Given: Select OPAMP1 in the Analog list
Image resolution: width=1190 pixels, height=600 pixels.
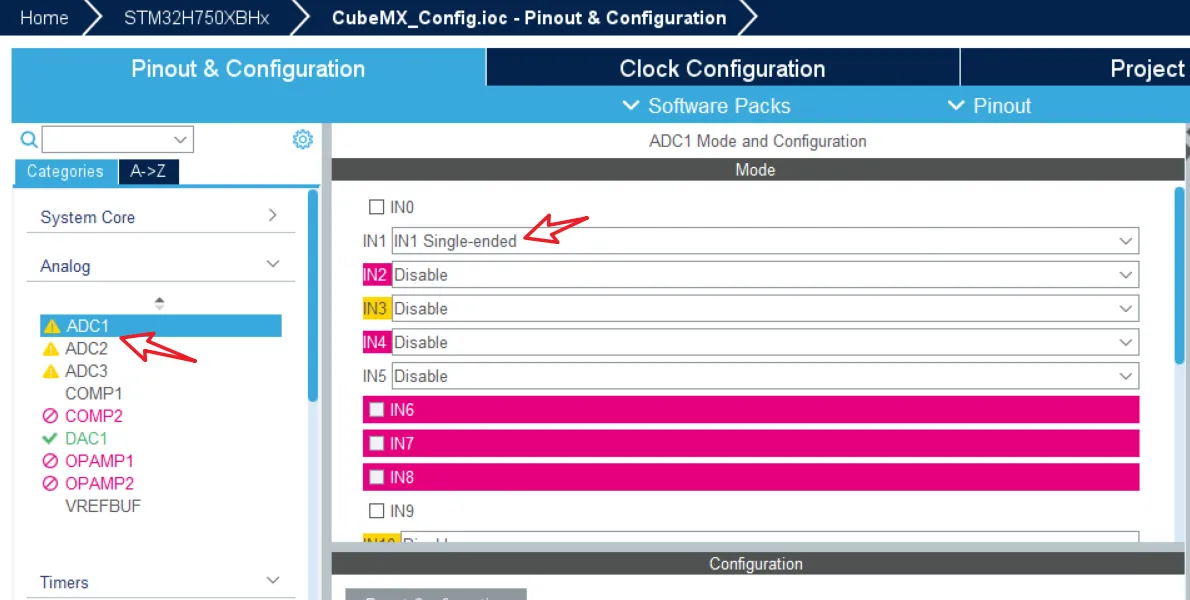Looking at the screenshot, I should pyautogui.click(x=99, y=460).
